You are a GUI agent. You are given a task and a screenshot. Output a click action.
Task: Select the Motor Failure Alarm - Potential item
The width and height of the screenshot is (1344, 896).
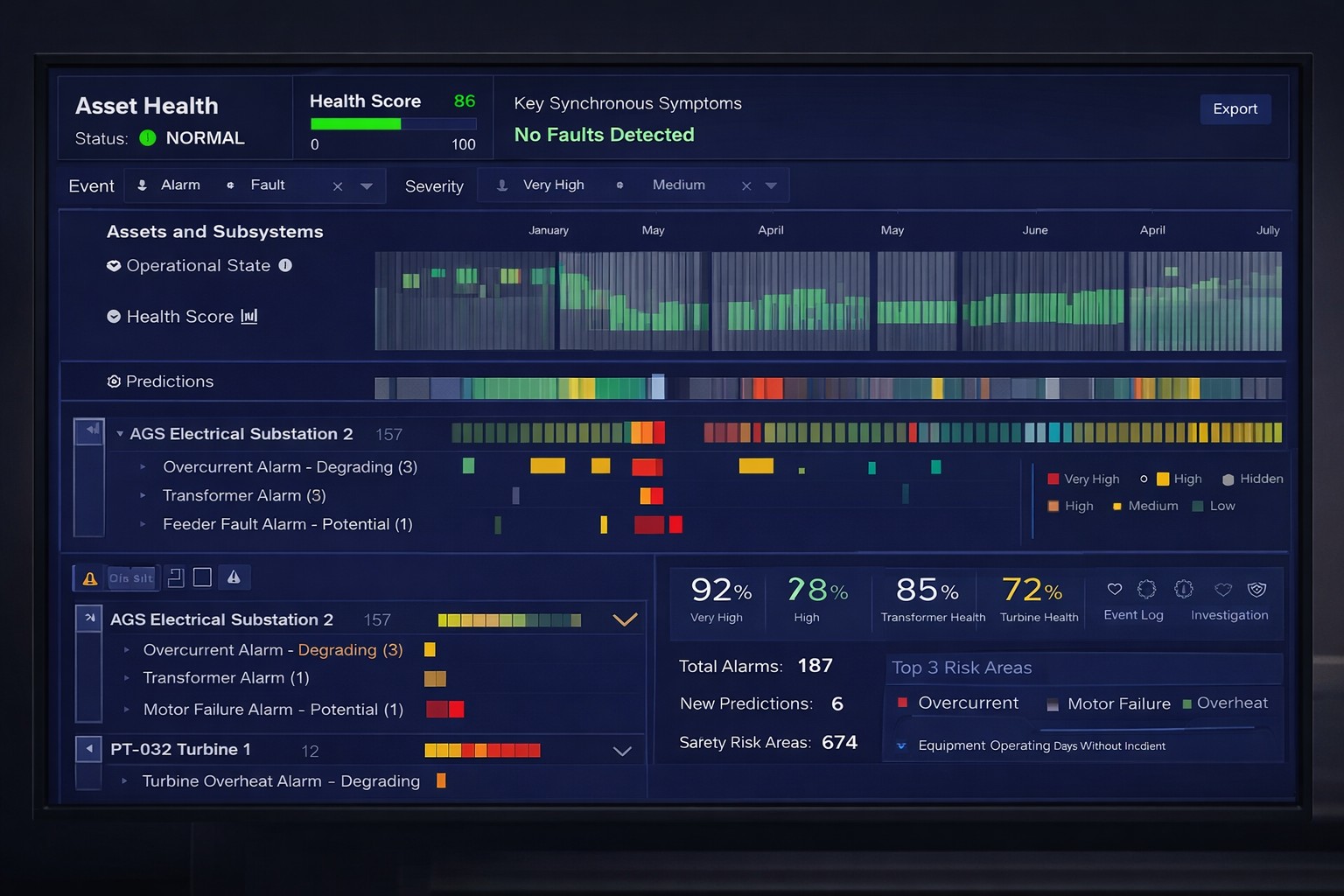click(272, 710)
